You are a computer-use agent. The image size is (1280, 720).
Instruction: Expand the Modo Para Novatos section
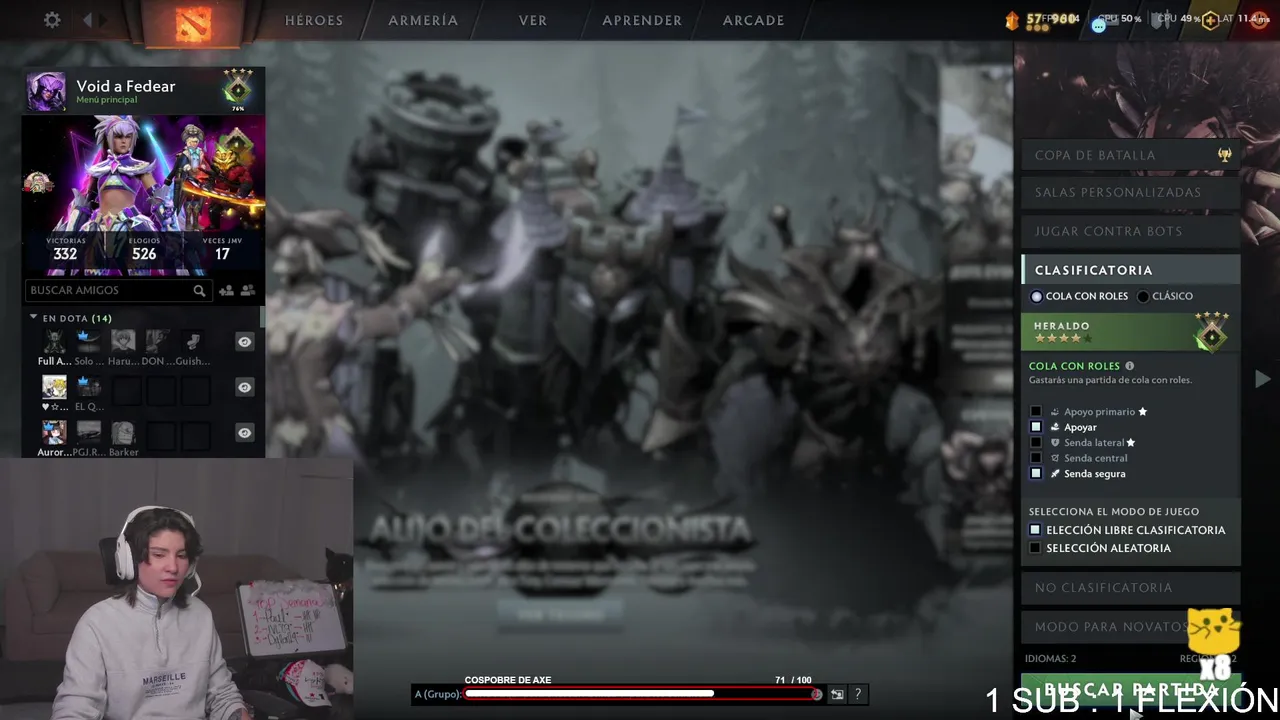pyautogui.click(x=1130, y=626)
